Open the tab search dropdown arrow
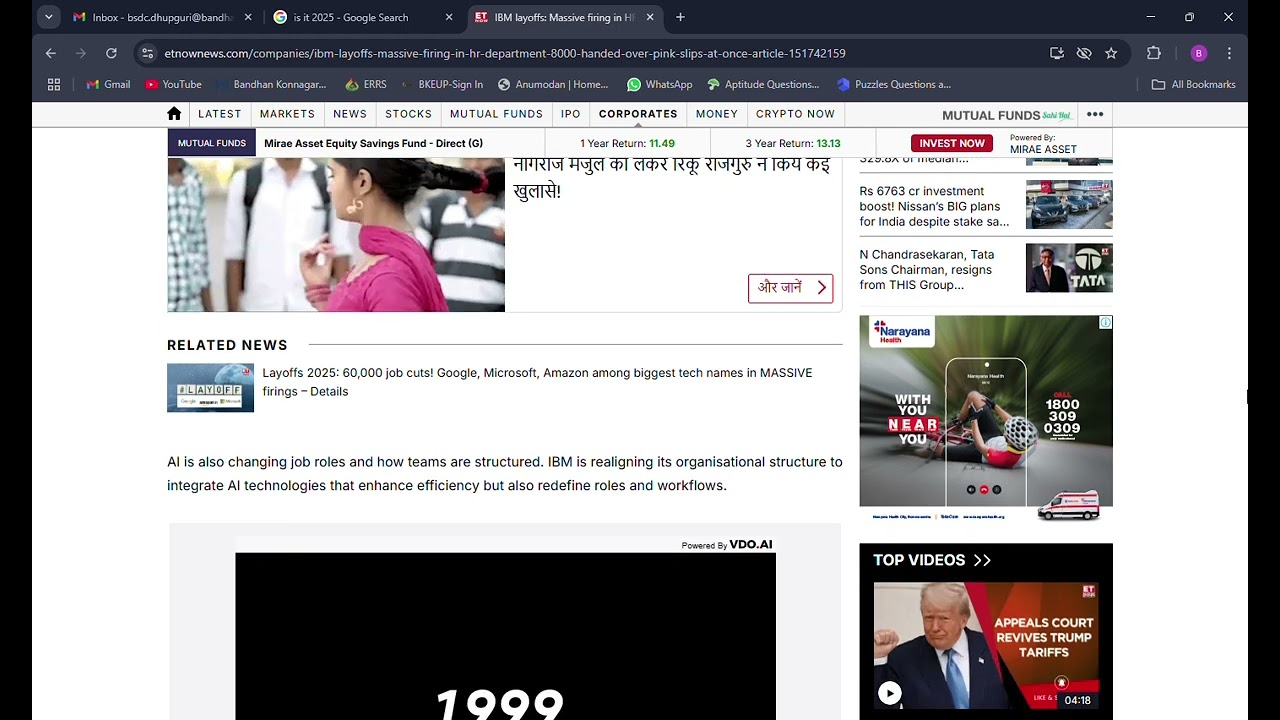Viewport: 1280px width, 720px height. 48,17
